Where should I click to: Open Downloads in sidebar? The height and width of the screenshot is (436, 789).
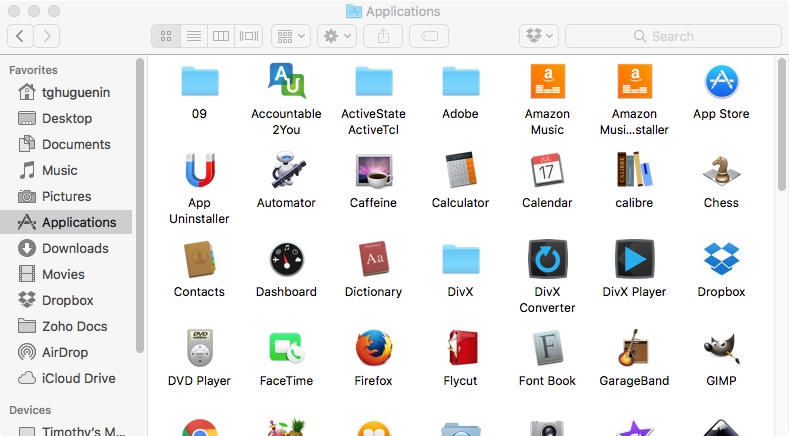66,249
